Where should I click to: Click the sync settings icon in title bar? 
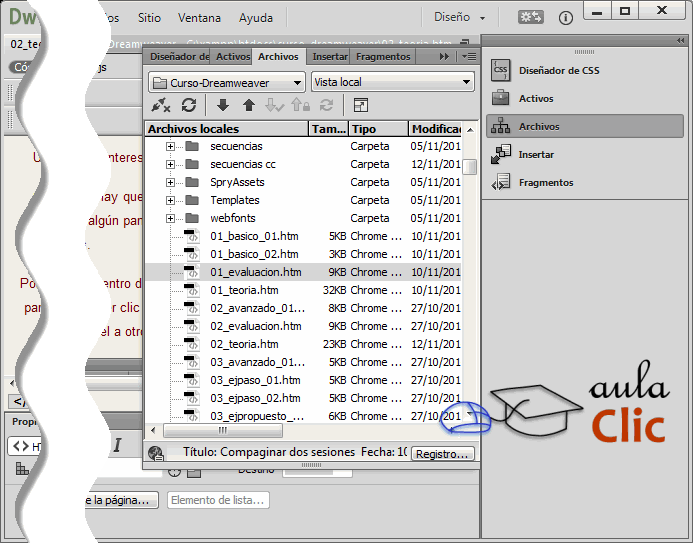[x=532, y=17]
